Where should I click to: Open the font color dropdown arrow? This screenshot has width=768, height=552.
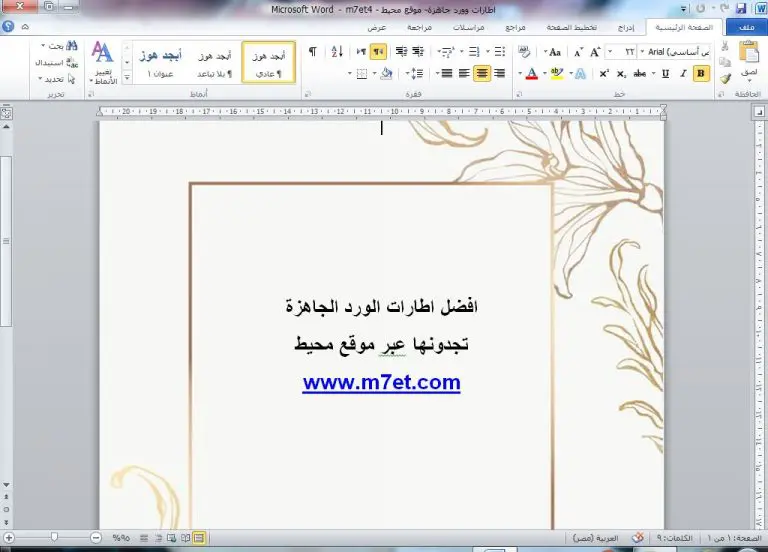(520, 73)
